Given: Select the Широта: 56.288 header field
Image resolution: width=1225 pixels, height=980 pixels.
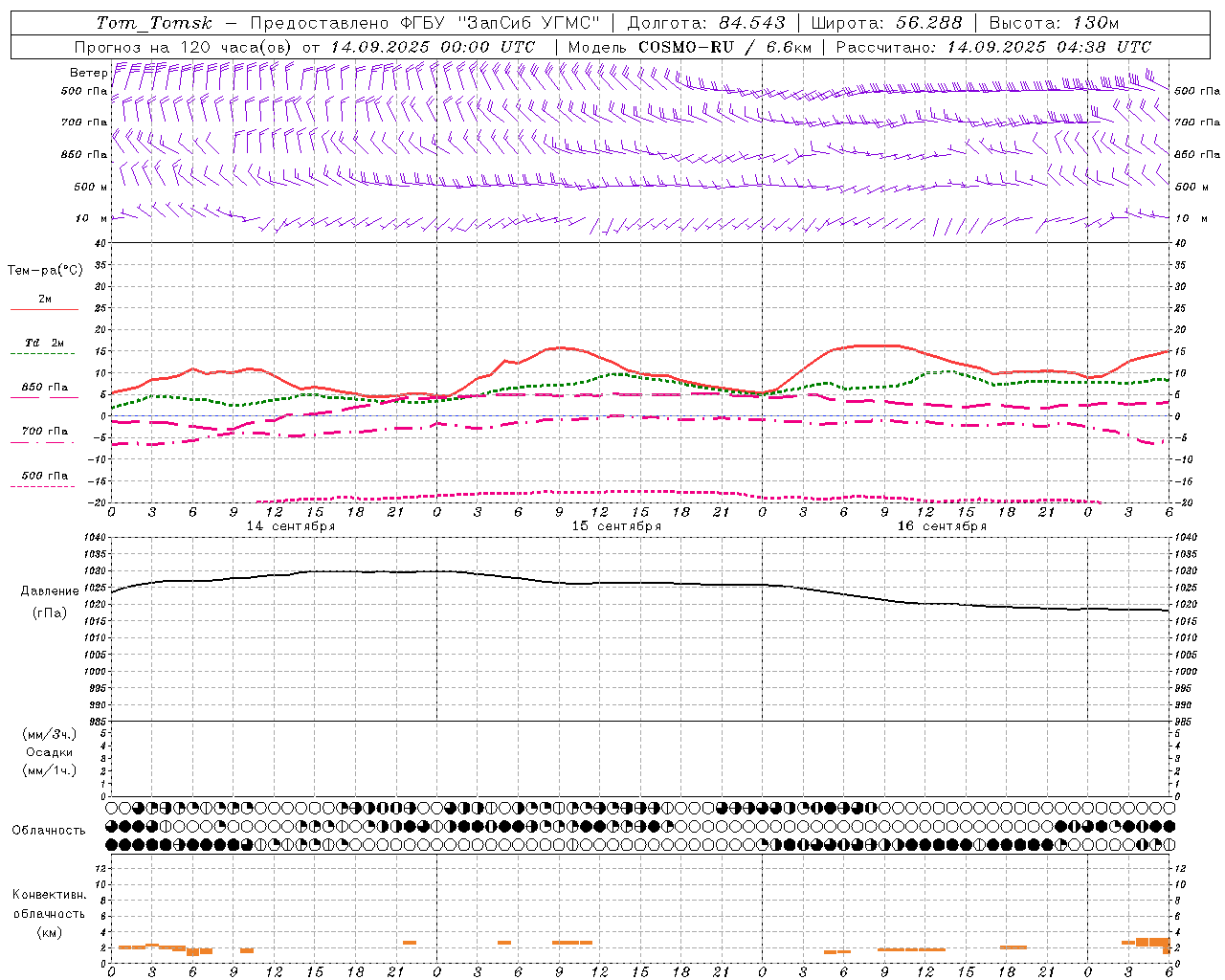Looking at the screenshot, I should point(887,23).
